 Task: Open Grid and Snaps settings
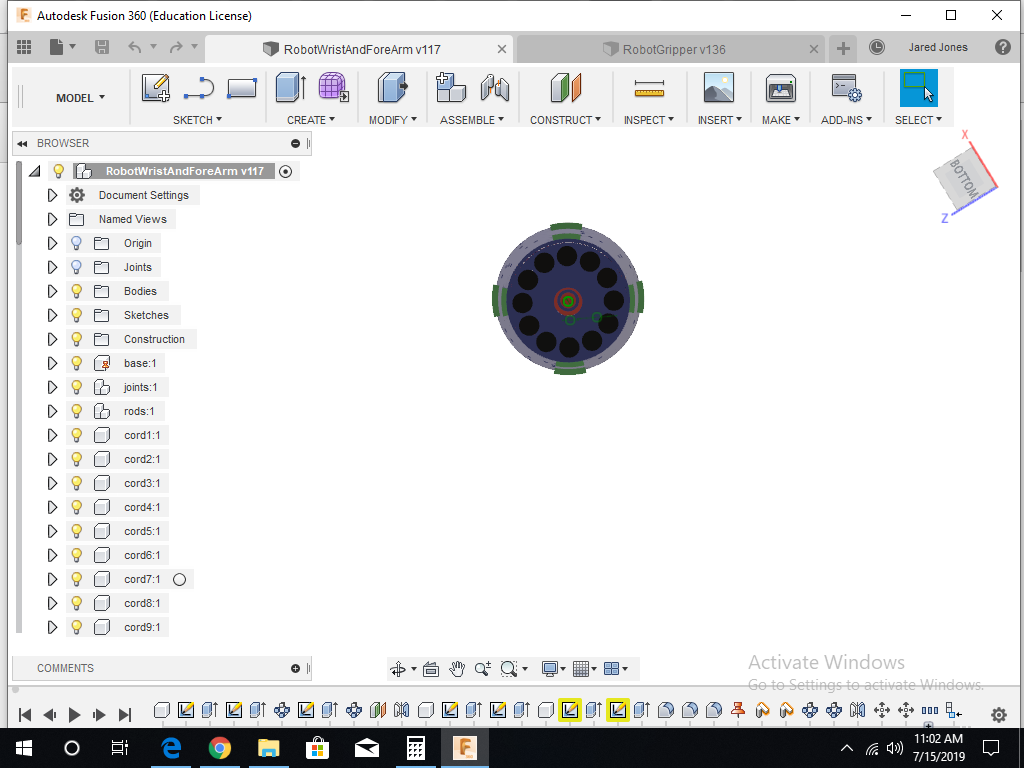coord(581,669)
